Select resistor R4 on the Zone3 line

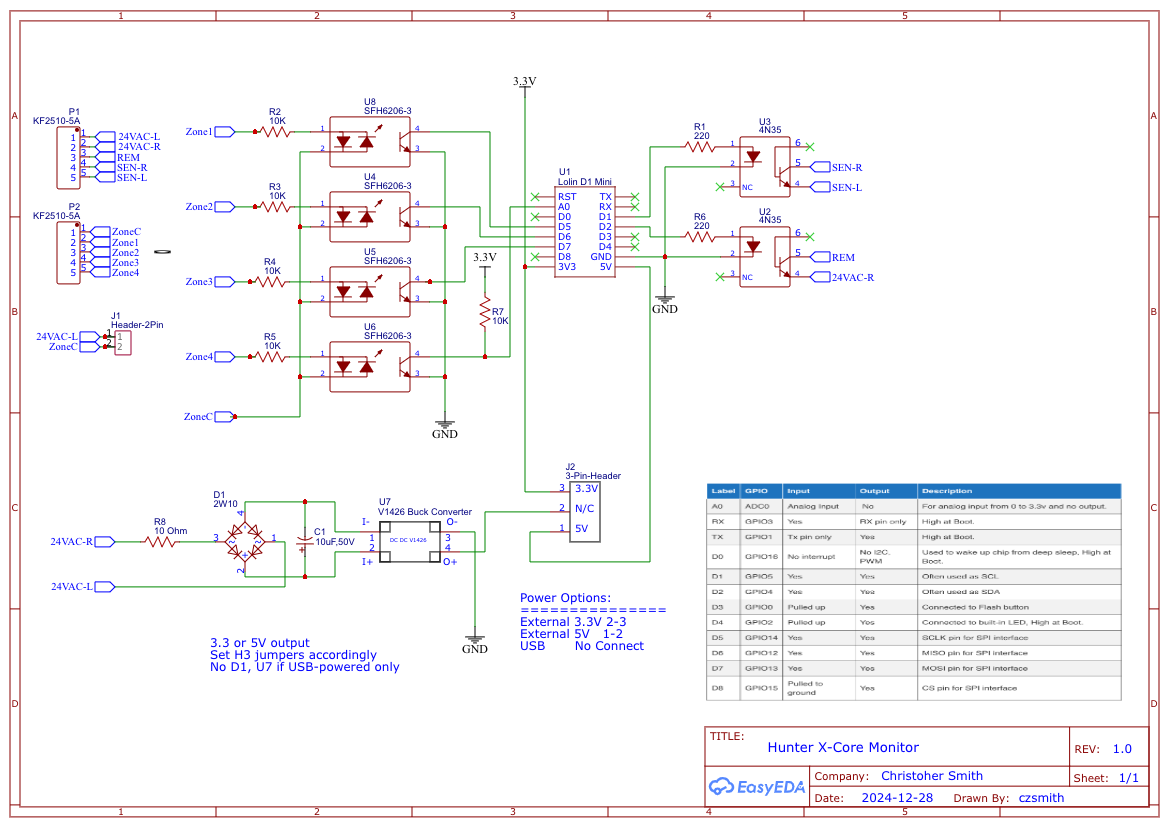pyautogui.click(x=270, y=282)
